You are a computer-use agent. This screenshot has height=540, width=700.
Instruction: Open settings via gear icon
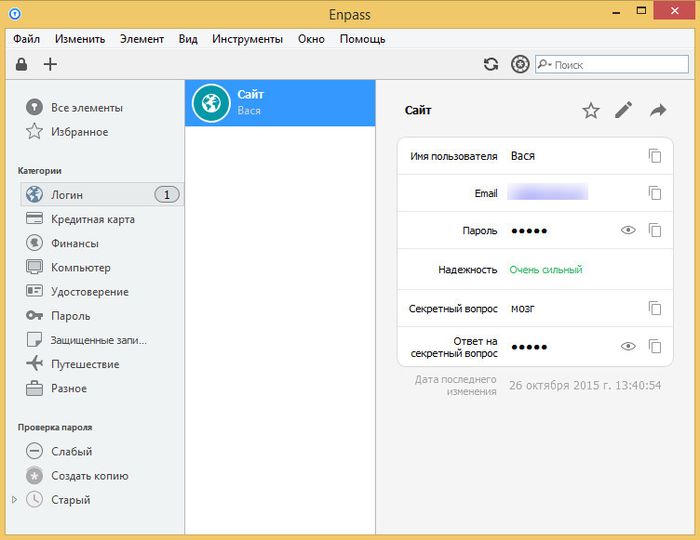pyautogui.click(x=520, y=64)
